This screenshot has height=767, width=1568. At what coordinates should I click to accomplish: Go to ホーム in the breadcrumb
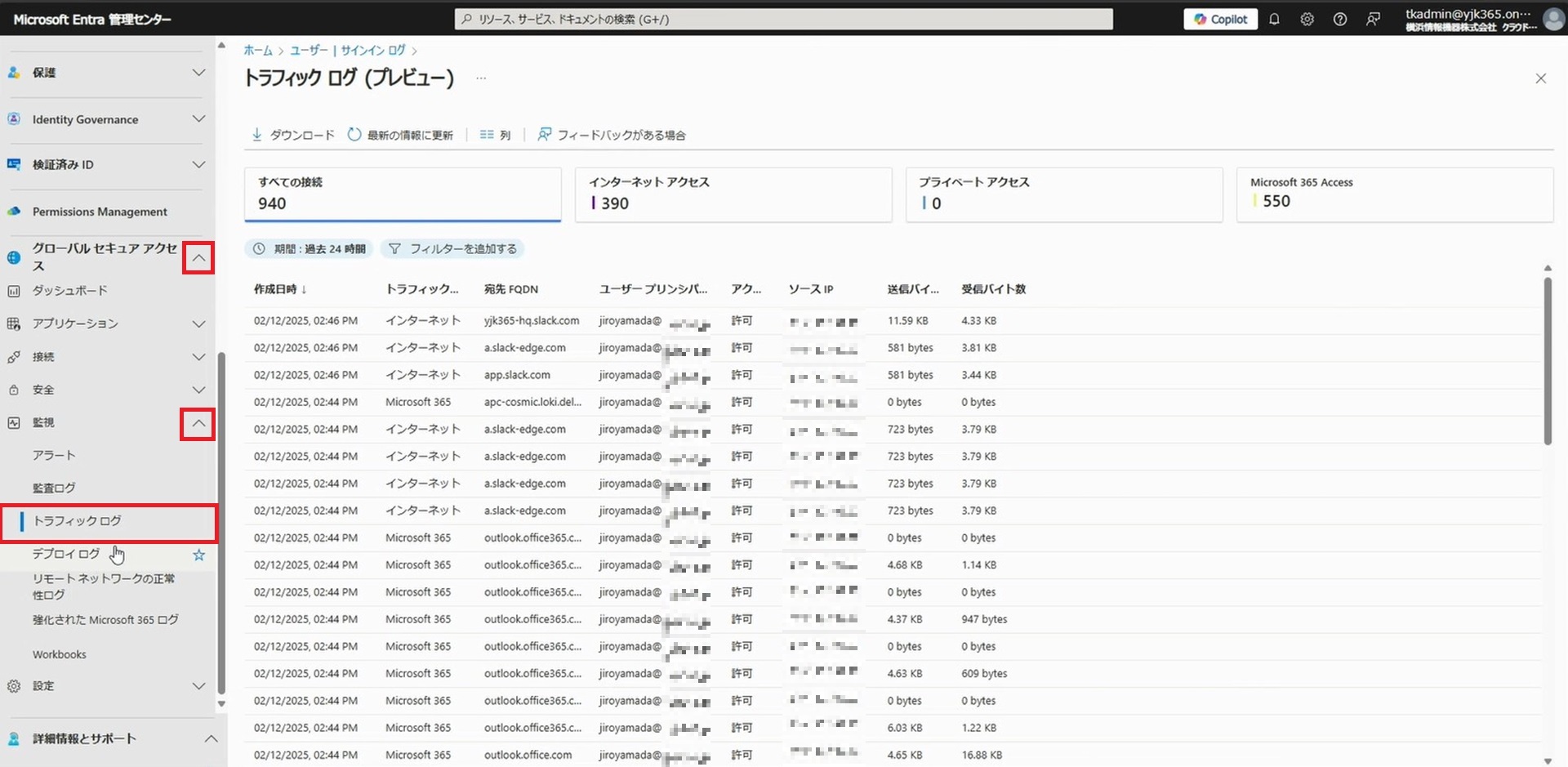pyautogui.click(x=258, y=51)
